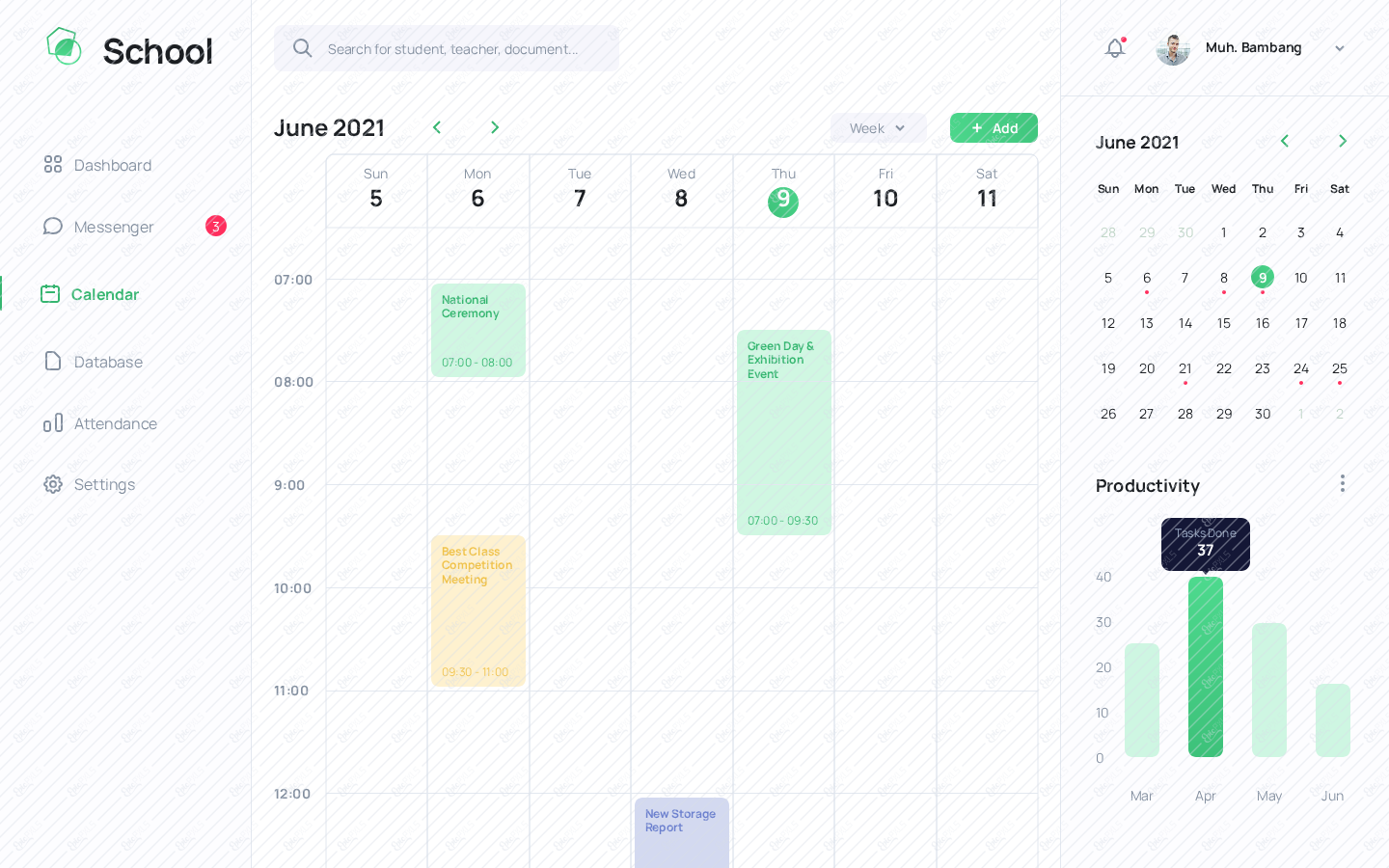The height and width of the screenshot is (868, 1389).
Task: Open the Week view dropdown
Action: point(878,127)
